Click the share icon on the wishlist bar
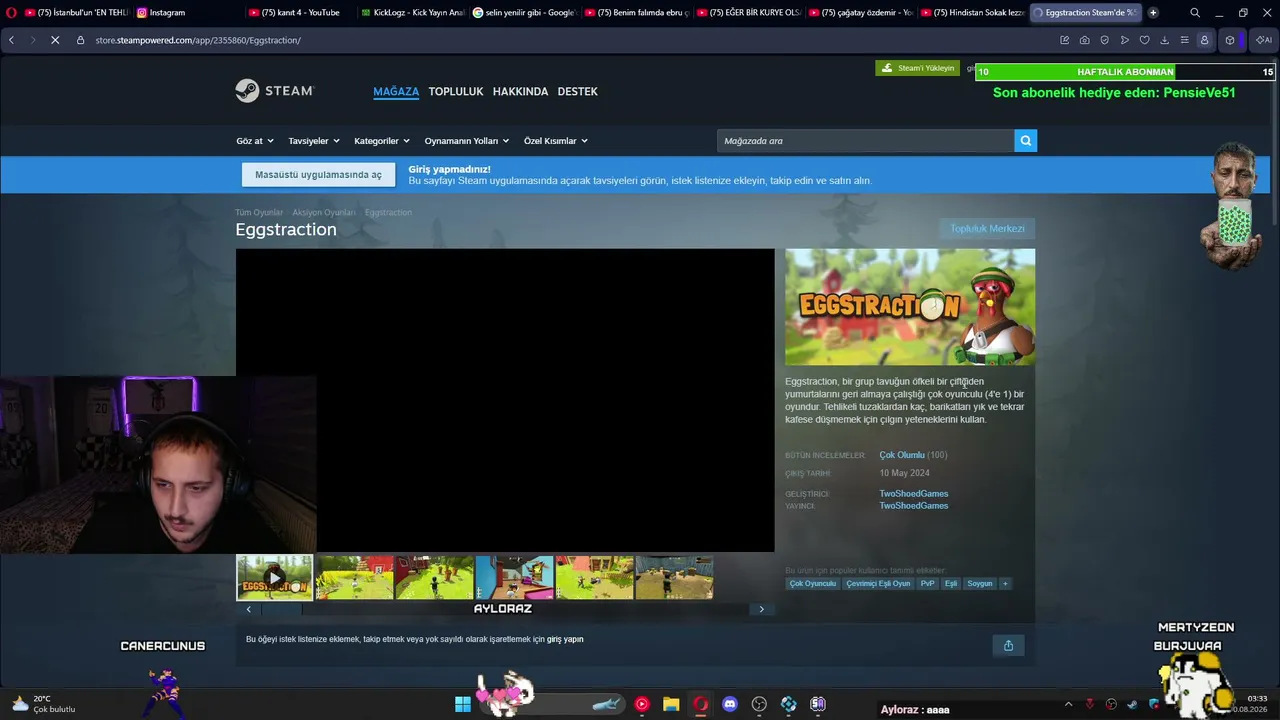Screen dimensions: 1280x720 (1008, 645)
